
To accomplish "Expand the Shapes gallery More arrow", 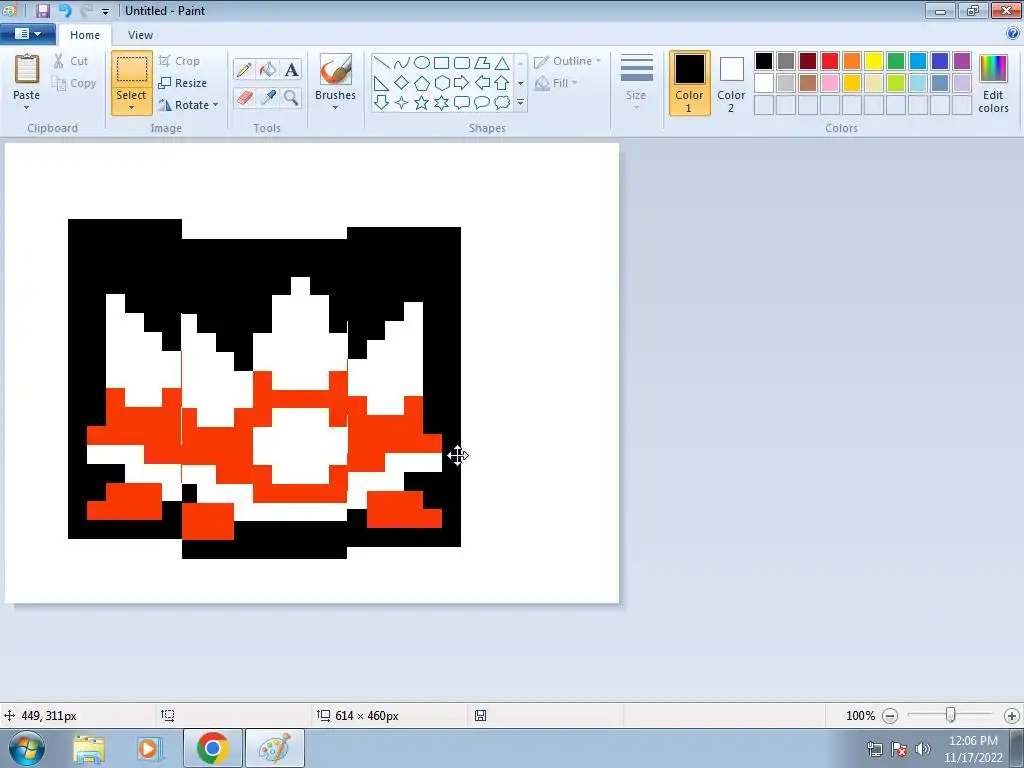I will [x=520, y=103].
